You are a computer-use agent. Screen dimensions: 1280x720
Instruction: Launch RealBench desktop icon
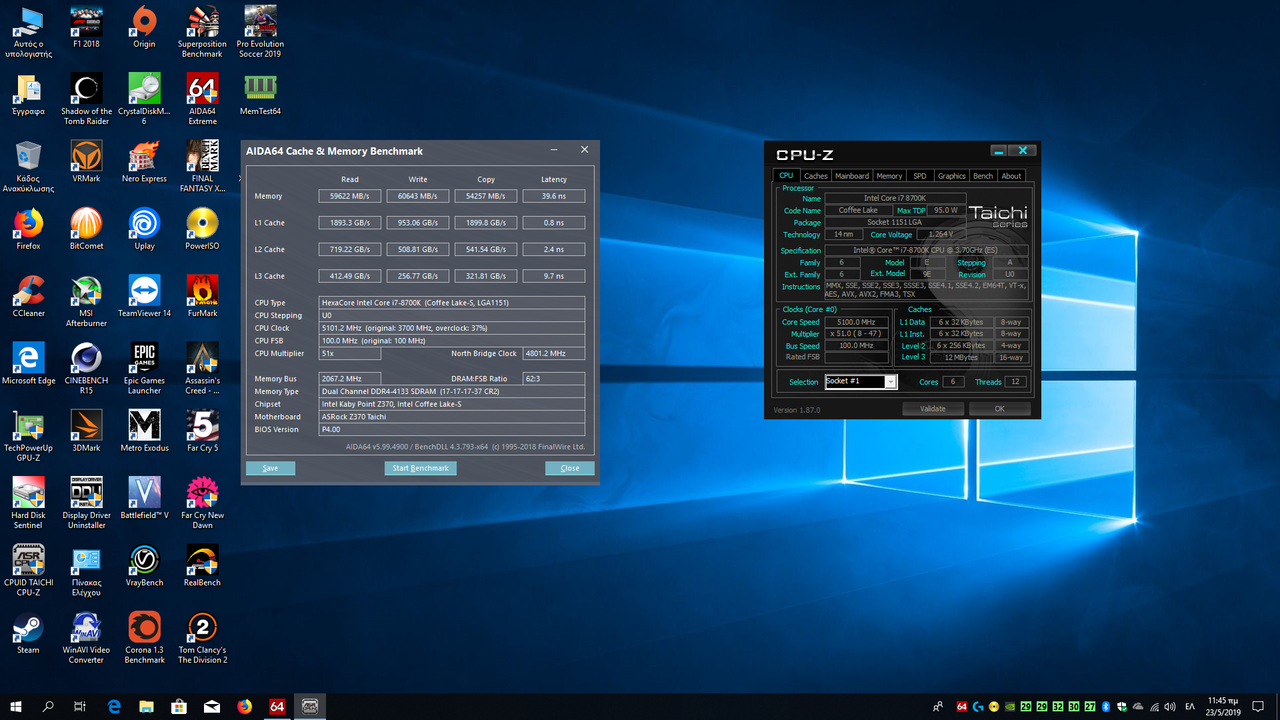click(x=202, y=565)
